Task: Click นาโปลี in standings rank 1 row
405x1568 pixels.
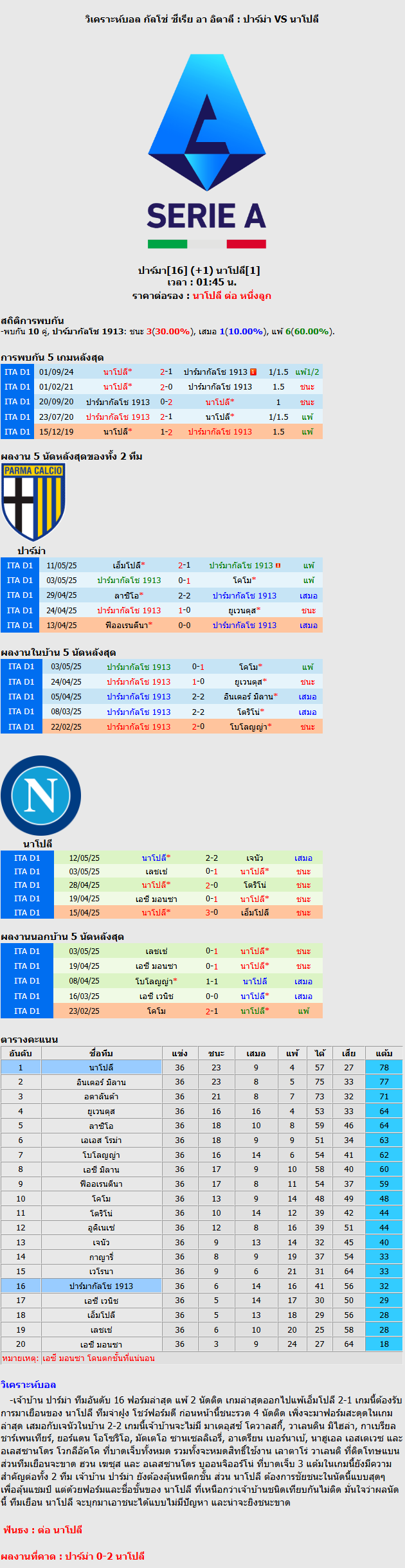Action: 102,1068
